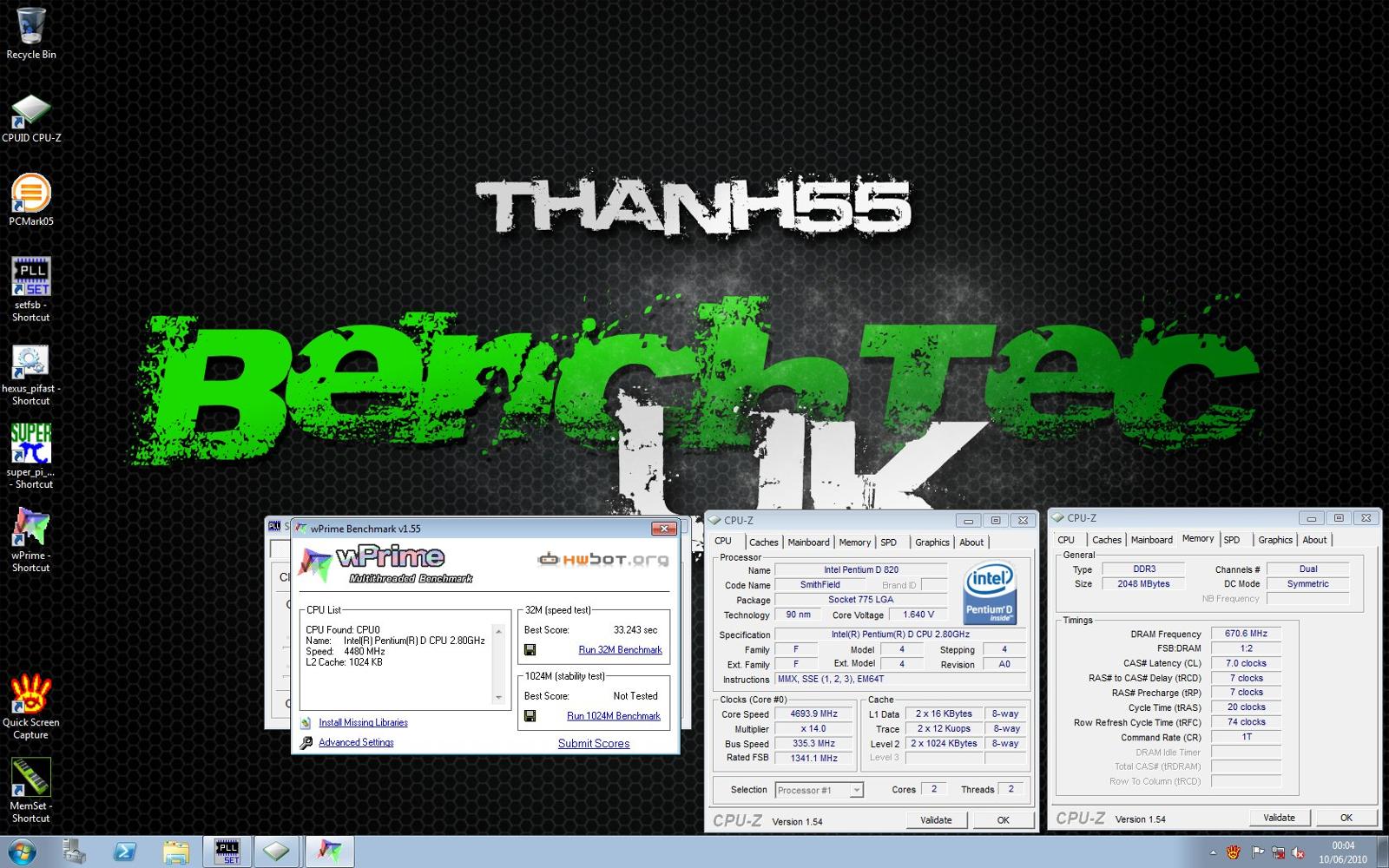This screenshot has width=1389, height=868.
Task: Click save icon beside Run 32M Benchmark
Action: coord(530,650)
